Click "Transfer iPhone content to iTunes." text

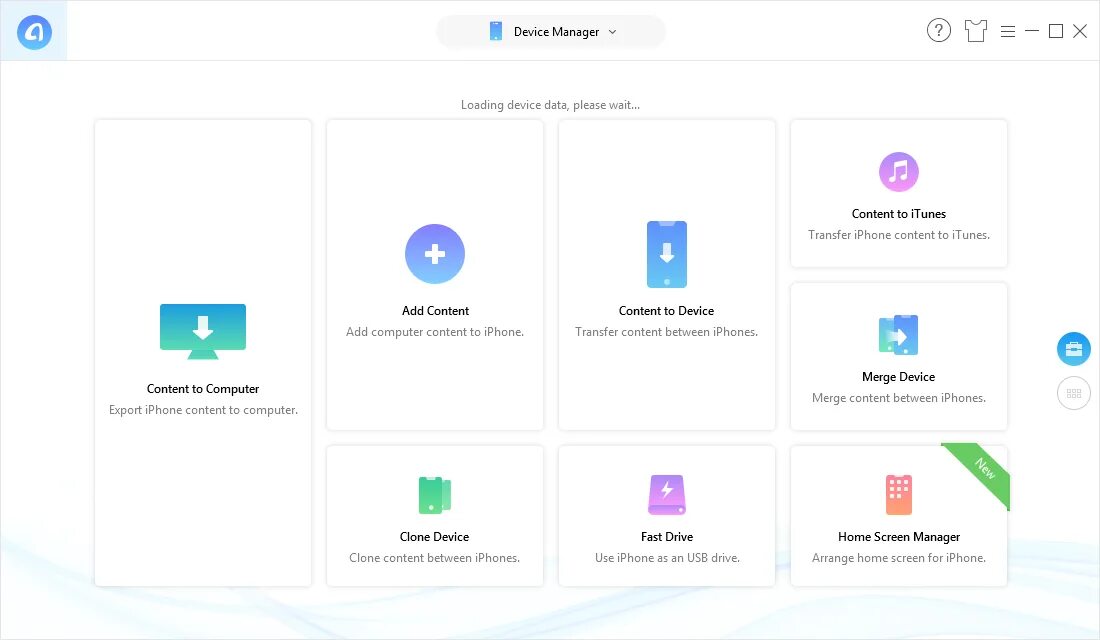(x=899, y=235)
